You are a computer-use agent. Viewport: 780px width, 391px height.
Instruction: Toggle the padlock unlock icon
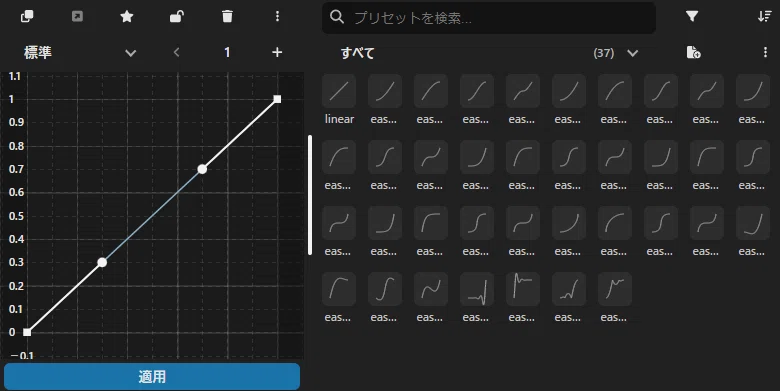[177, 16]
